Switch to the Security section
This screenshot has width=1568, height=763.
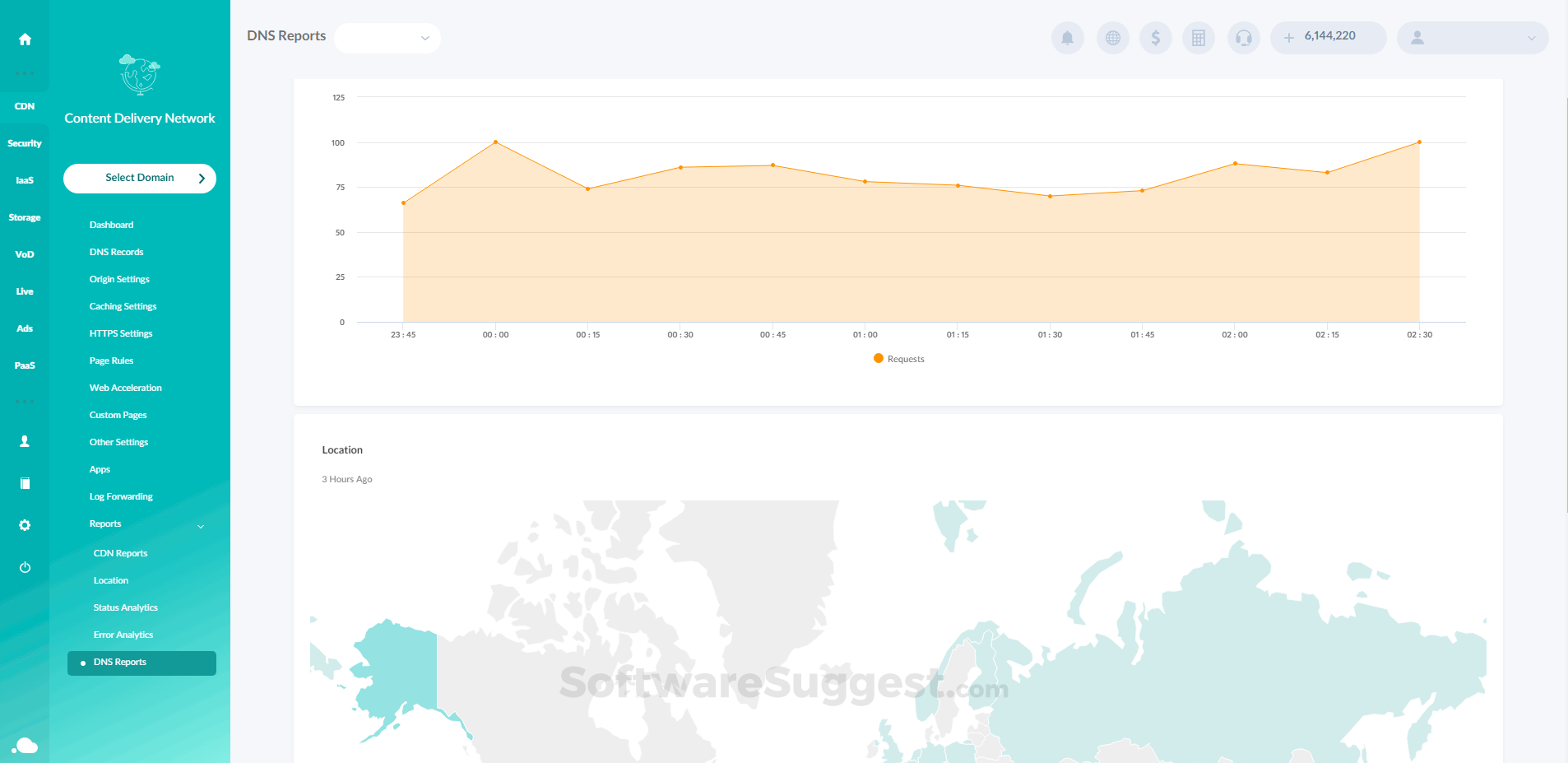[25, 143]
